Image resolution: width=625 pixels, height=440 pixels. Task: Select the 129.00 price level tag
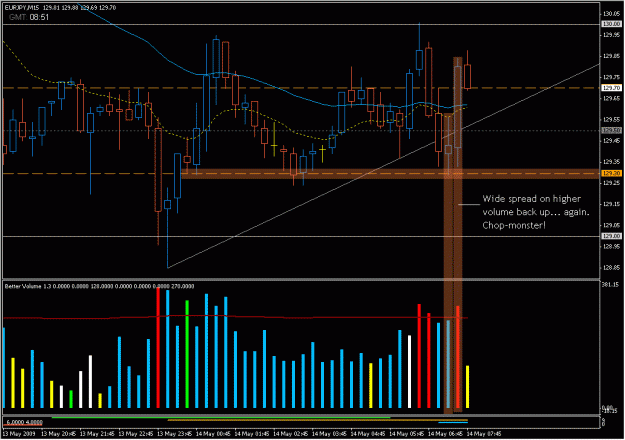611,236
